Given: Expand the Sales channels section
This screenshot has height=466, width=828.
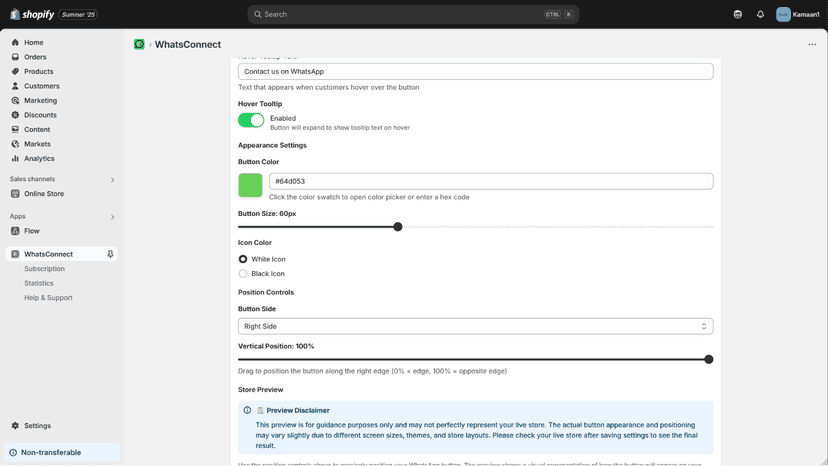Looking at the screenshot, I should pyautogui.click(x=112, y=180).
